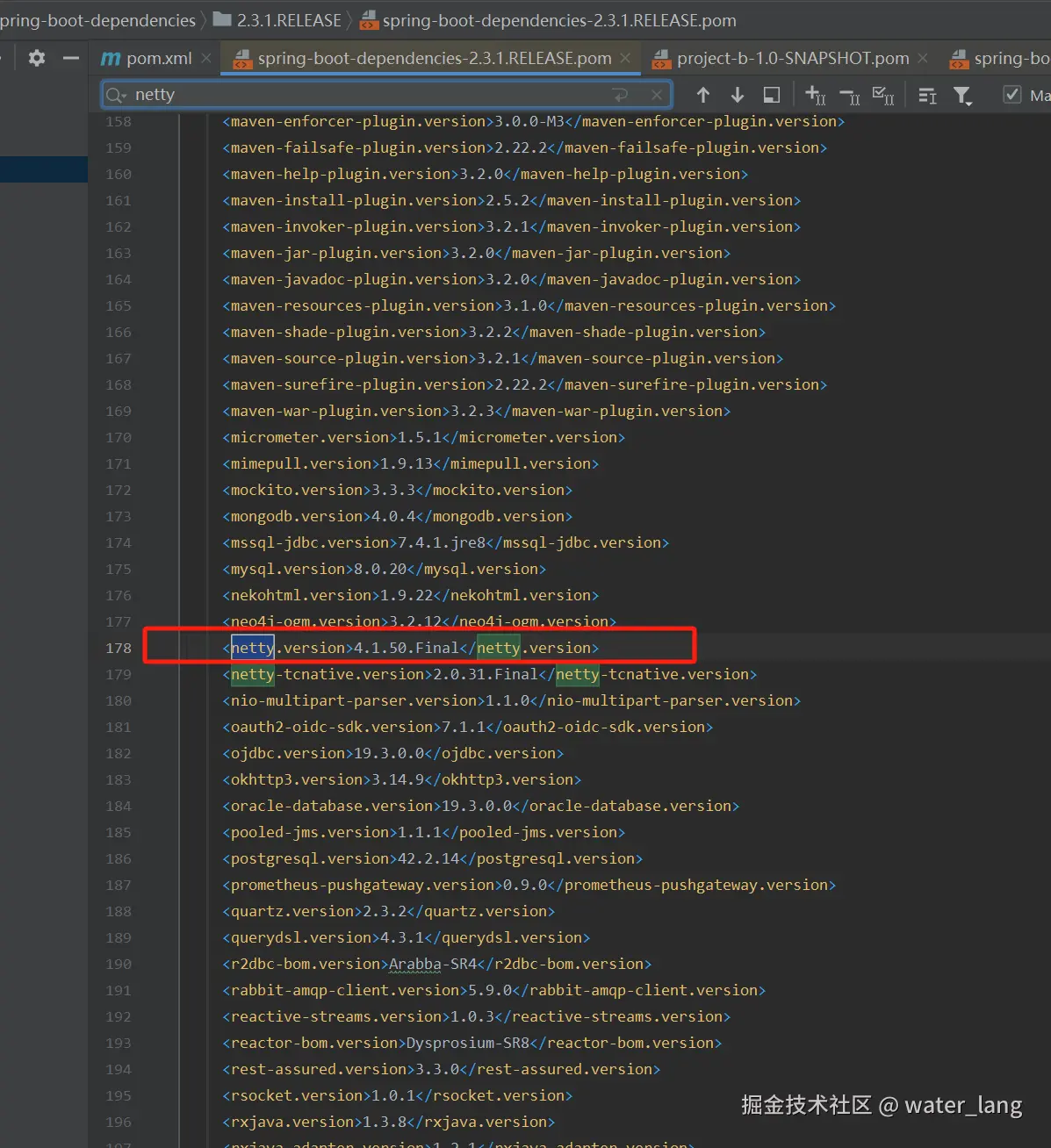This screenshot has width=1051, height=1148.
Task: Go to next search occurrence
Action: (738, 95)
